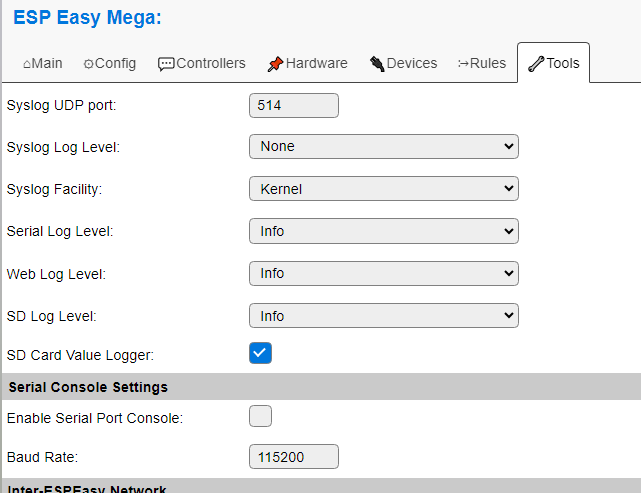641x493 pixels.
Task: Click the Syslog UDP port label
Action: [x=62, y=105]
